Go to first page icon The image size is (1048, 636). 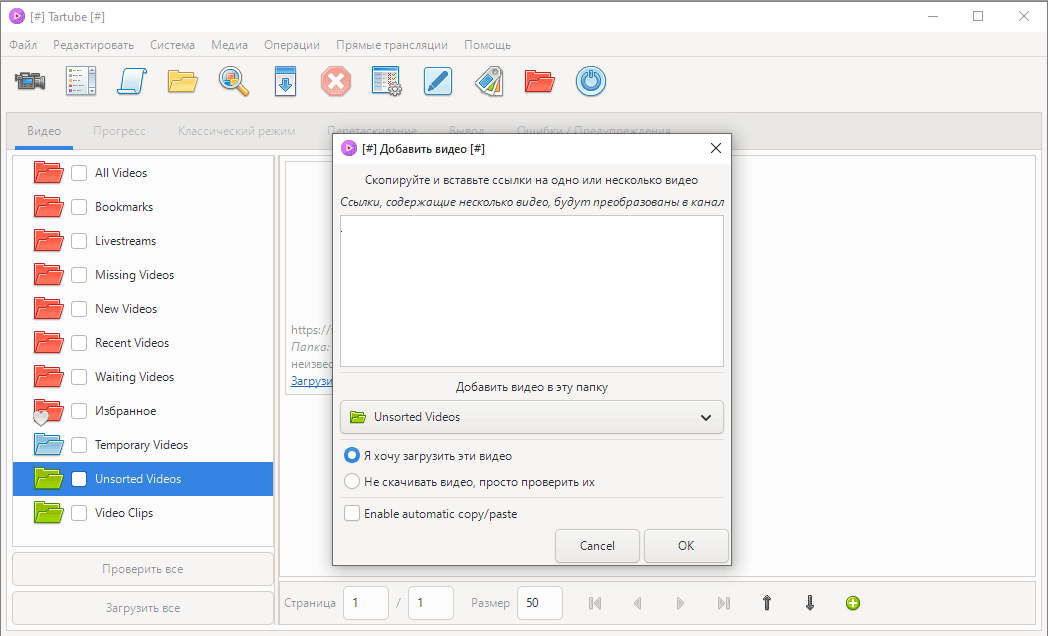coord(595,603)
